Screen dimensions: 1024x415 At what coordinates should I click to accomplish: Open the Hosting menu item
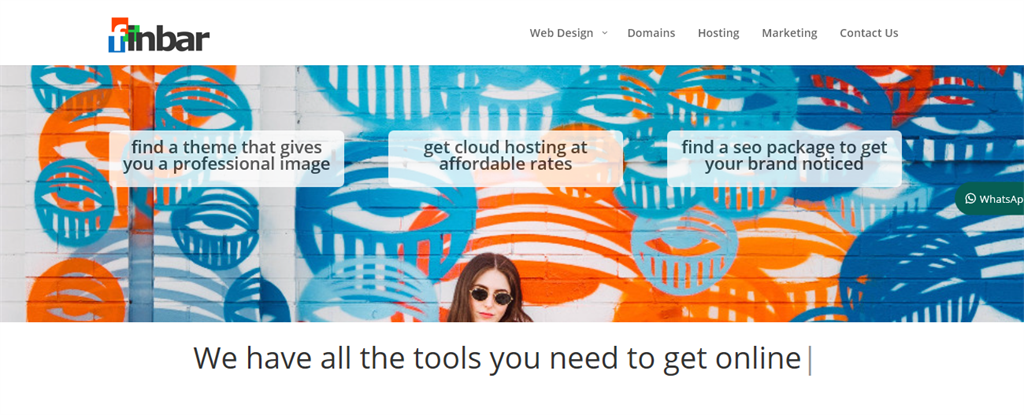pos(718,33)
